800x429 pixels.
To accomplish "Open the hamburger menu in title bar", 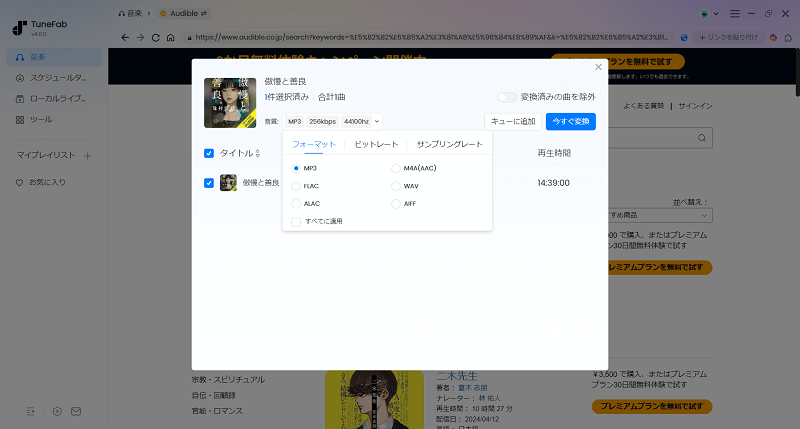I will pos(735,14).
